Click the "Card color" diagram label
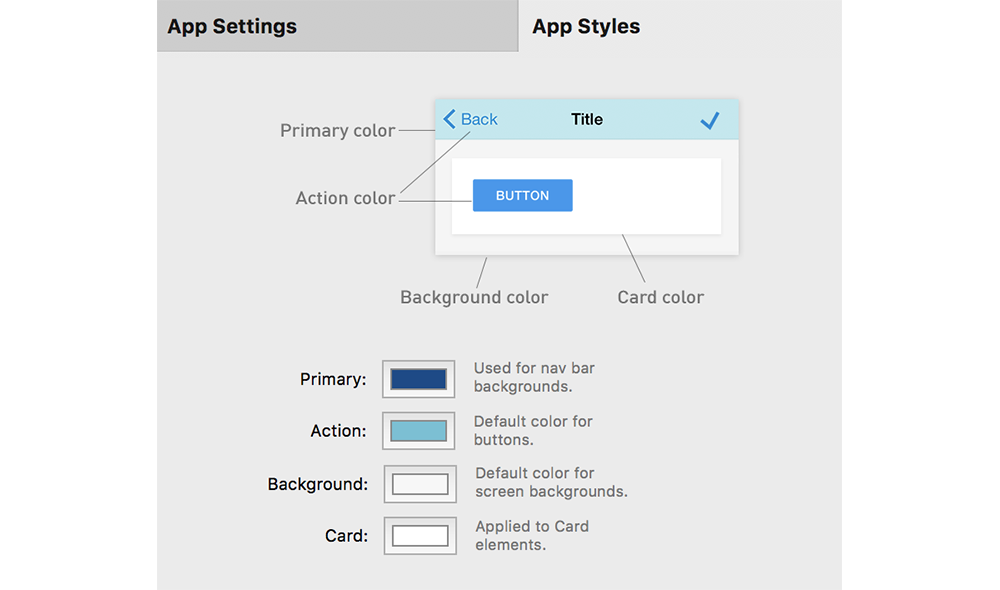 (x=660, y=297)
